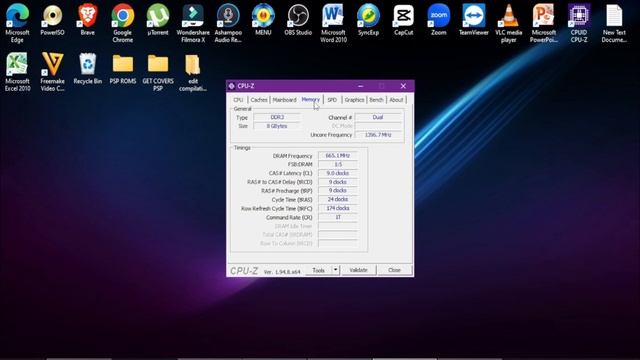Select Ashampoo Audio Recorder icon
Viewport: 640px width, 360px height.
(x=228, y=22)
